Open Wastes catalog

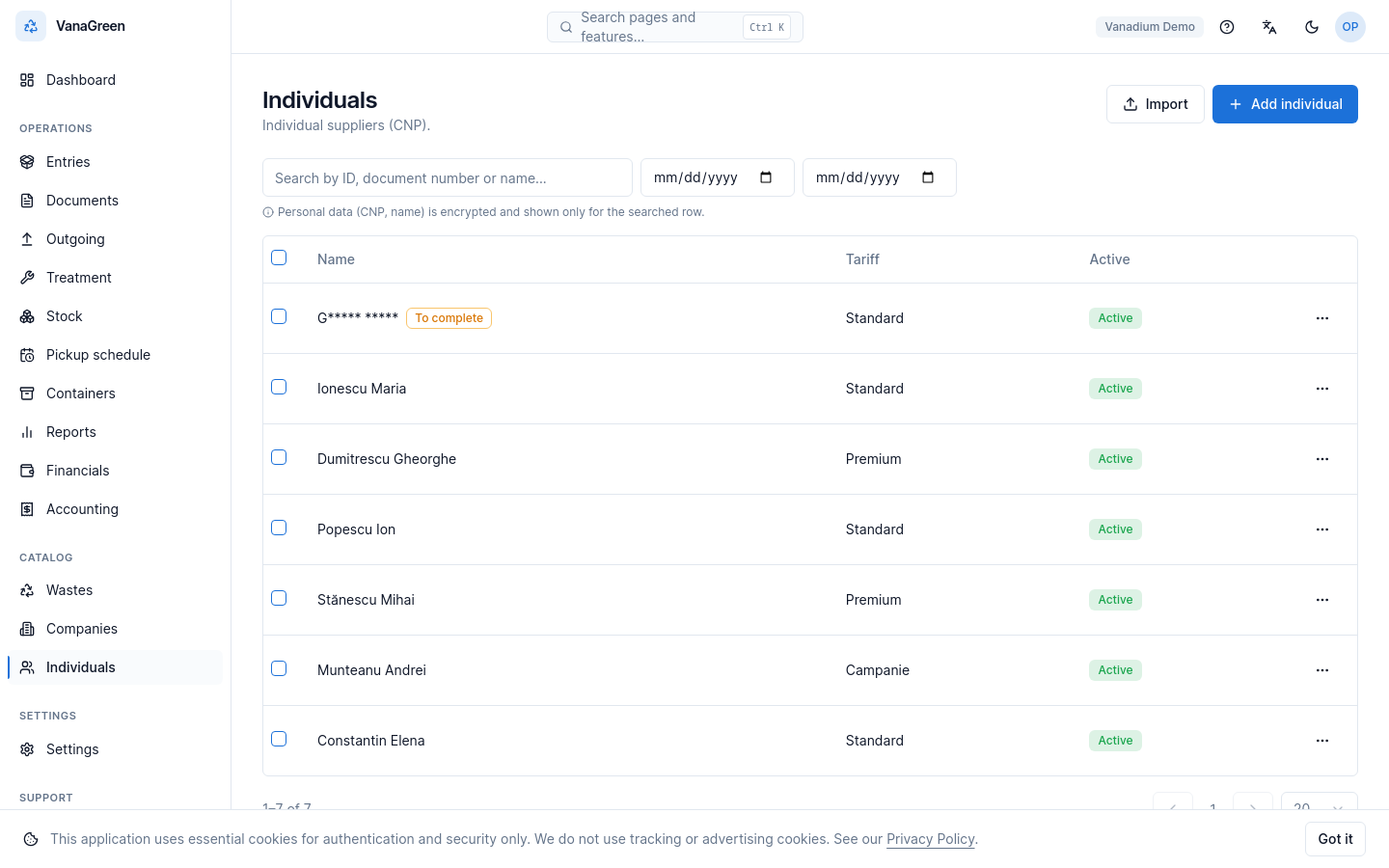[x=115, y=590]
